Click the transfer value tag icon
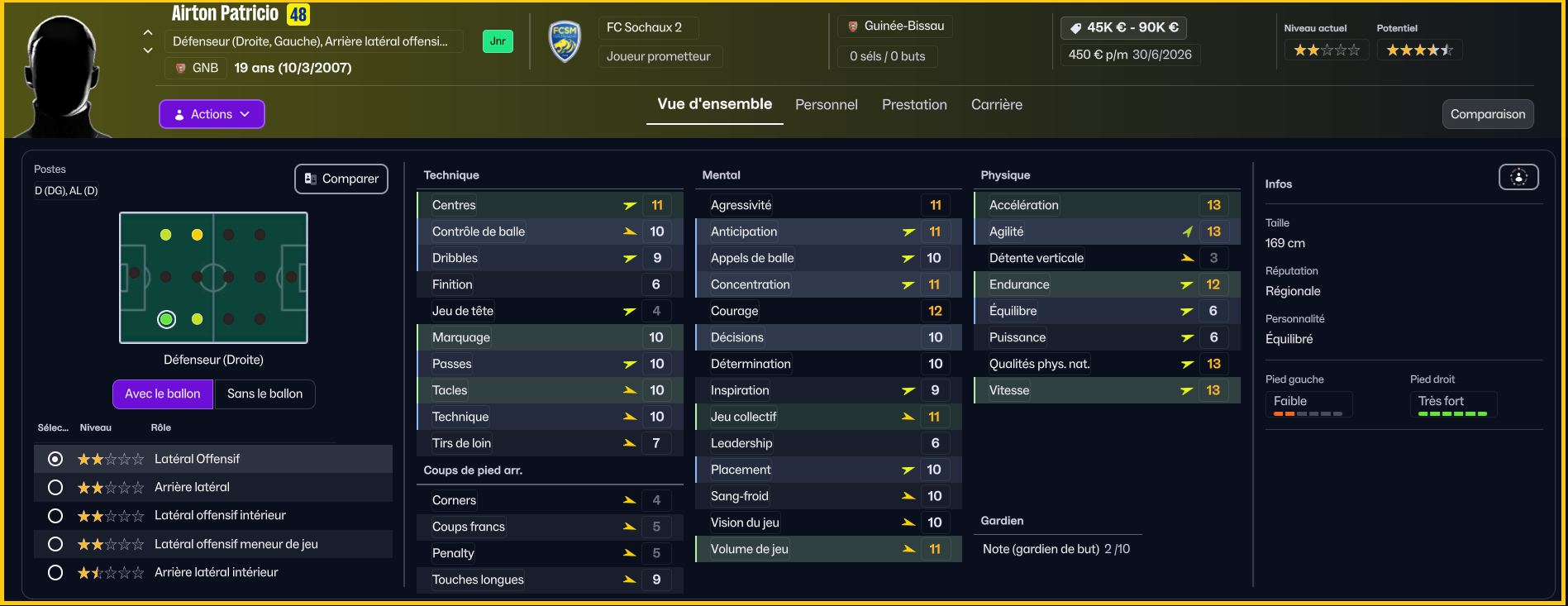 (x=1075, y=28)
